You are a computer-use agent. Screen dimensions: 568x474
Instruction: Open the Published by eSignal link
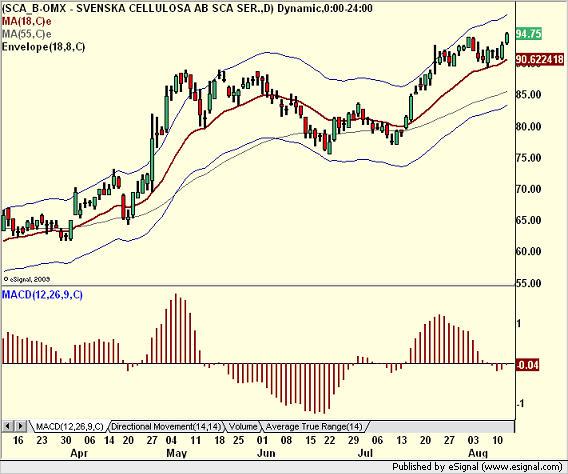477,467
